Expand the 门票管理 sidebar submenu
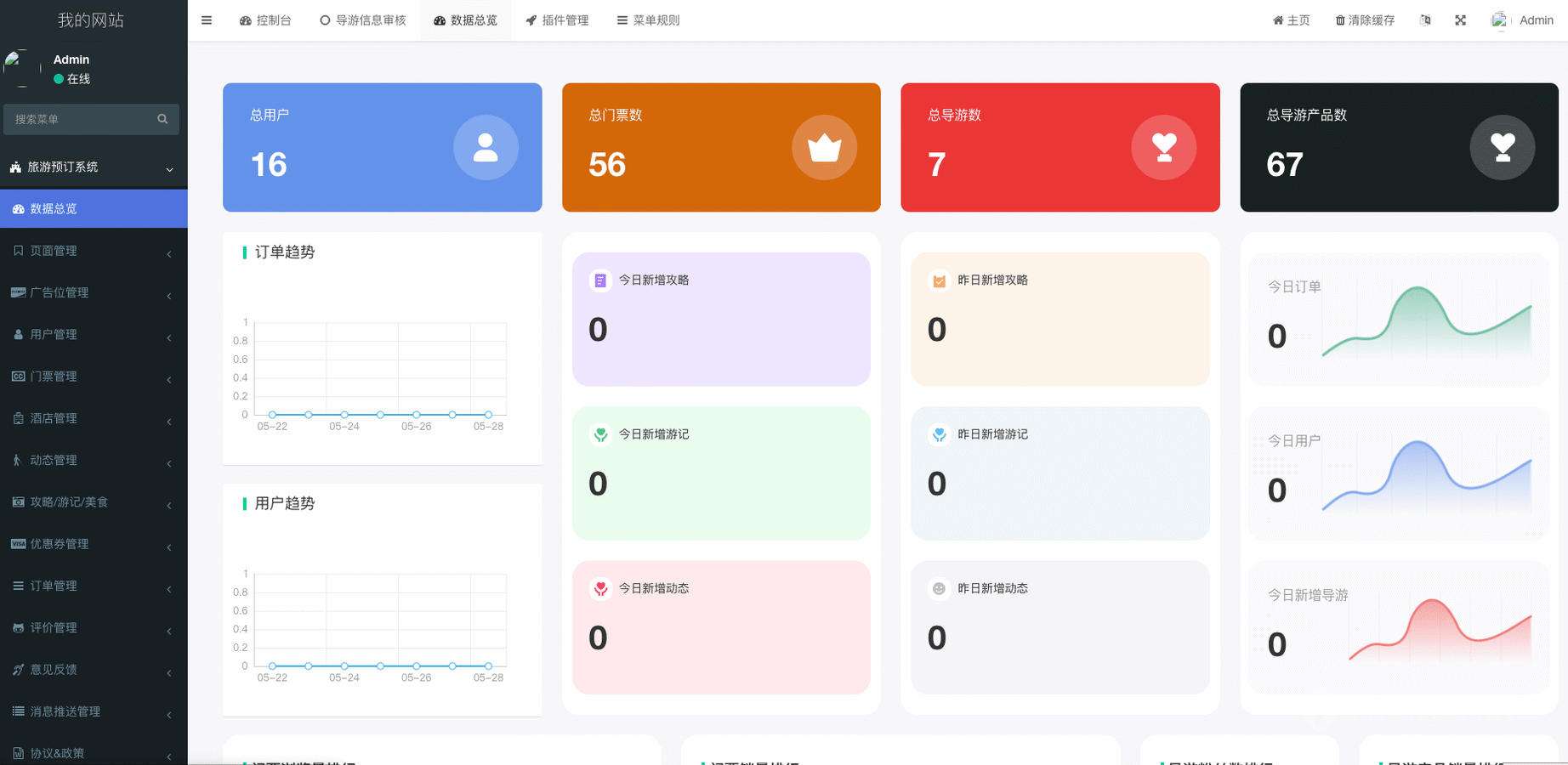Viewport: 1568px width, 765px height. tap(94, 377)
